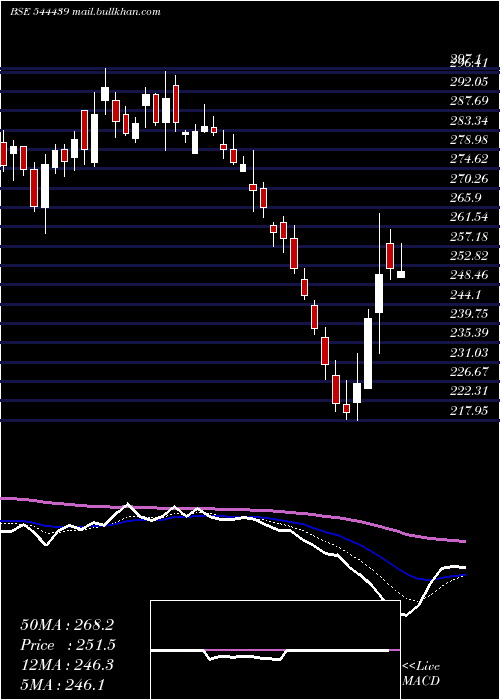Click the 248.46 price axis label
Viewport: 500px width, 700px height.
(469, 275)
